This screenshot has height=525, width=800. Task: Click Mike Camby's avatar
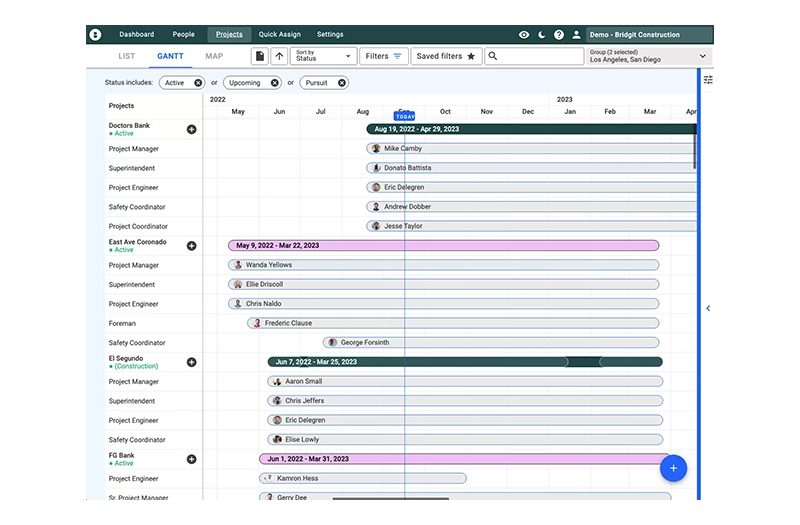[x=376, y=149]
